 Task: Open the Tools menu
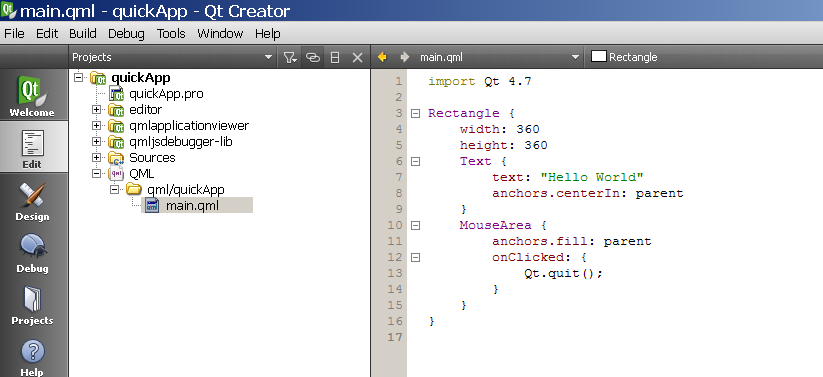pyautogui.click(x=171, y=34)
